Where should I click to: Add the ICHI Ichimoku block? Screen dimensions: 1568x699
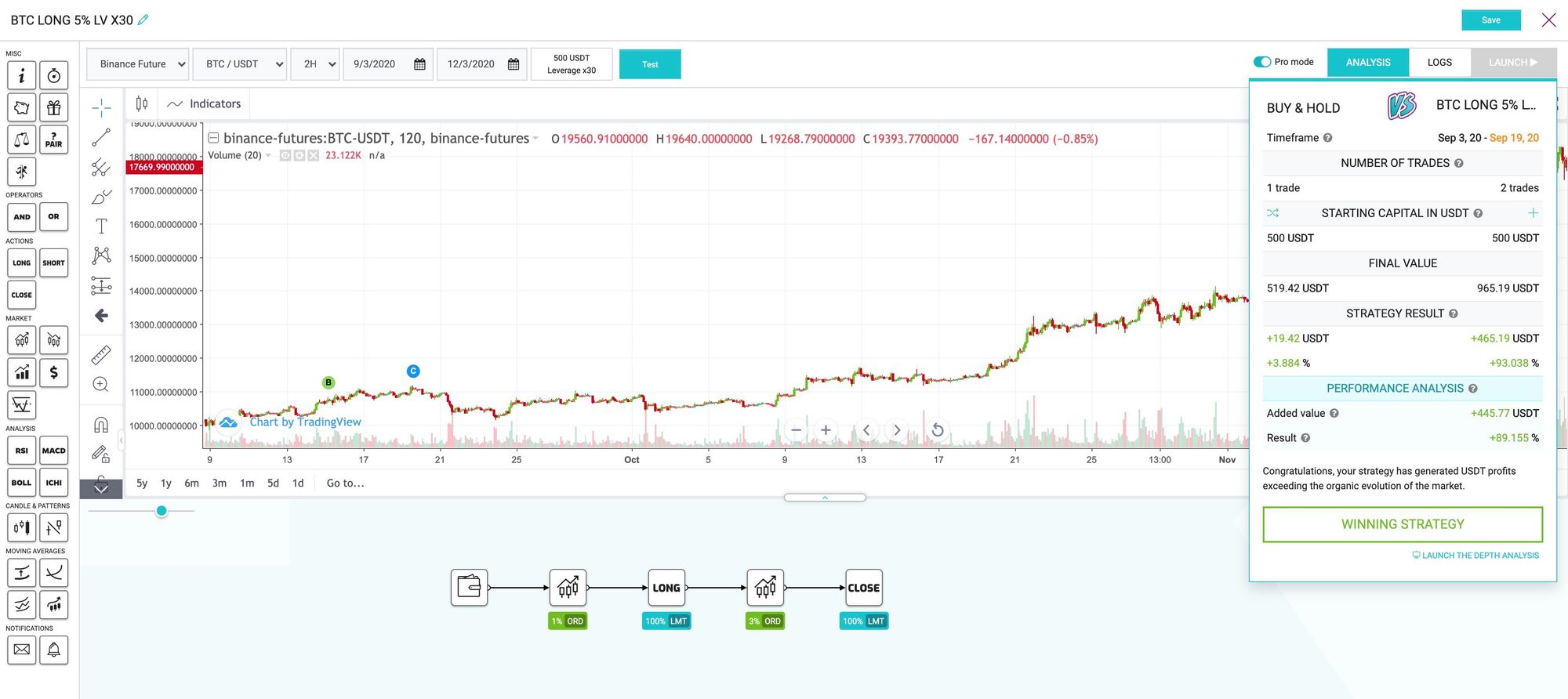click(x=54, y=483)
